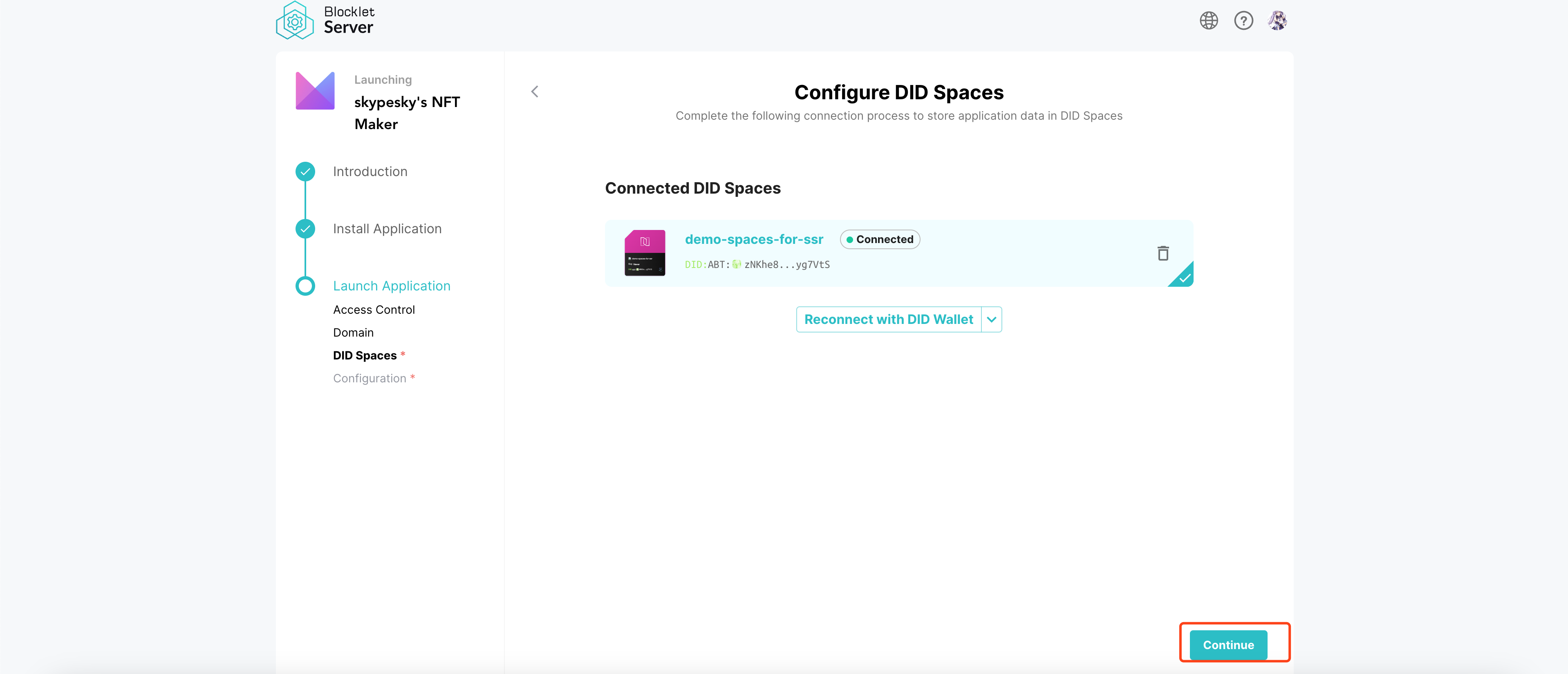Open the demo-spaces-for-ssr link
The width and height of the screenshot is (1568, 674).
coord(754,239)
